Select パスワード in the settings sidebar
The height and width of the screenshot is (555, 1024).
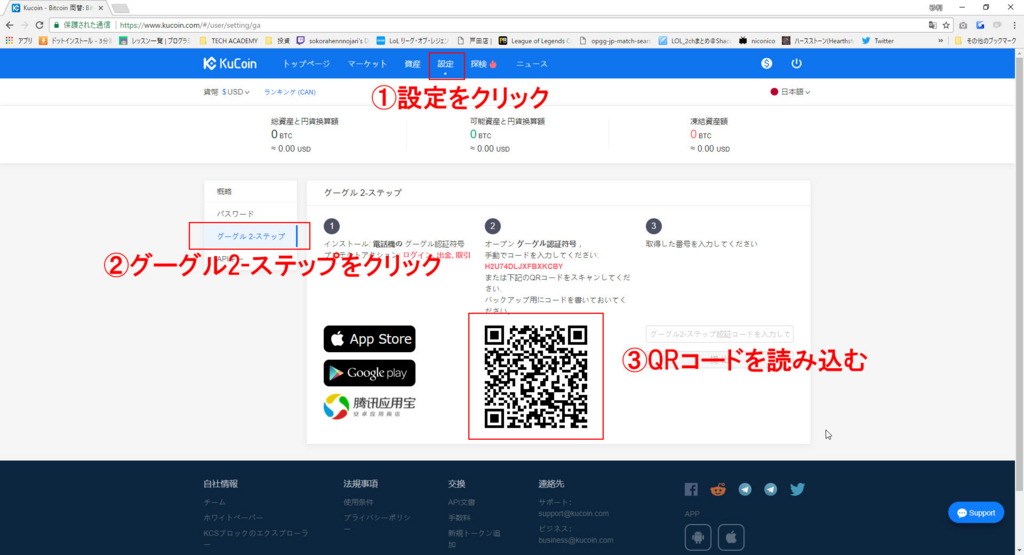[x=251, y=214]
